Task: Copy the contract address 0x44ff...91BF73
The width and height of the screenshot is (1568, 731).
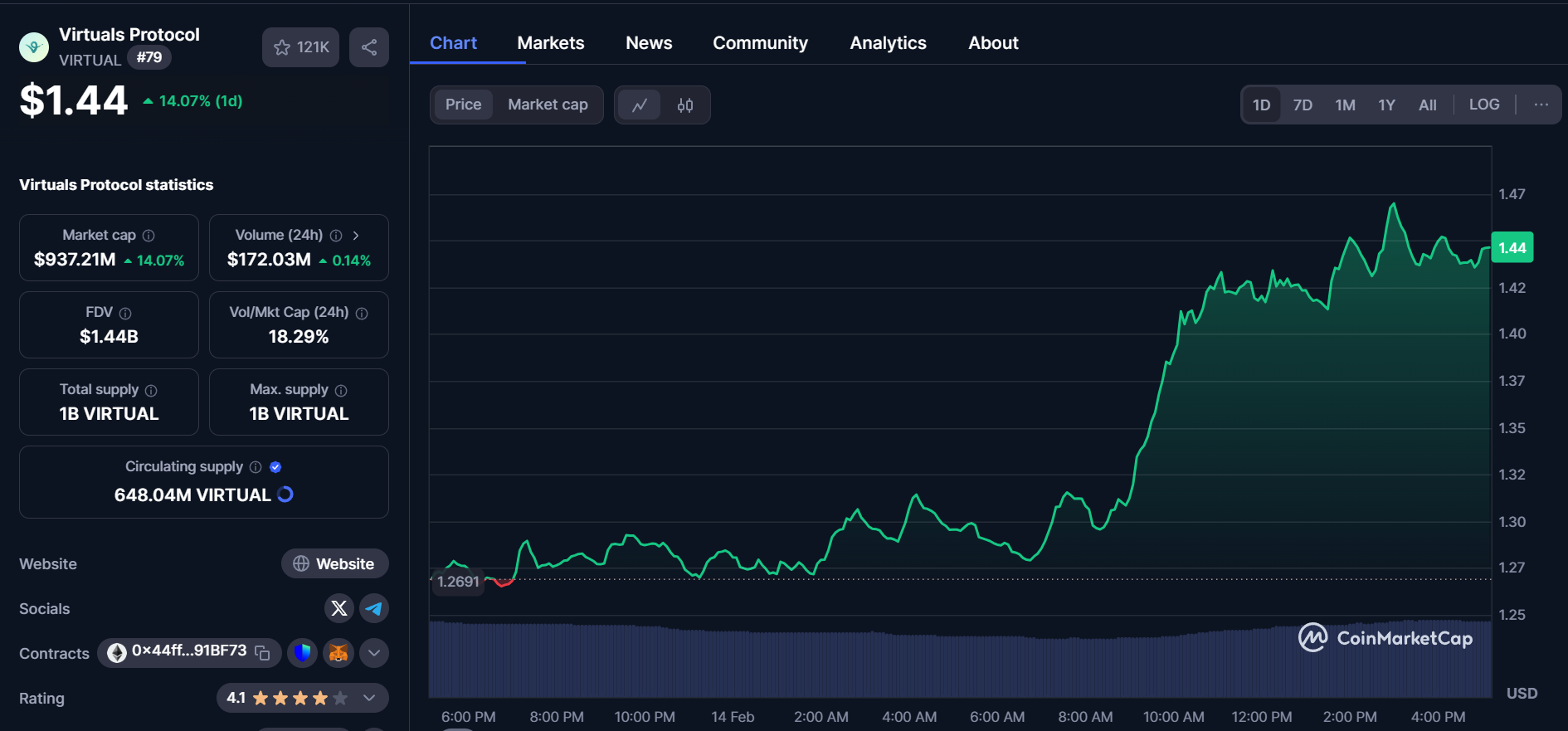Action: [262, 653]
